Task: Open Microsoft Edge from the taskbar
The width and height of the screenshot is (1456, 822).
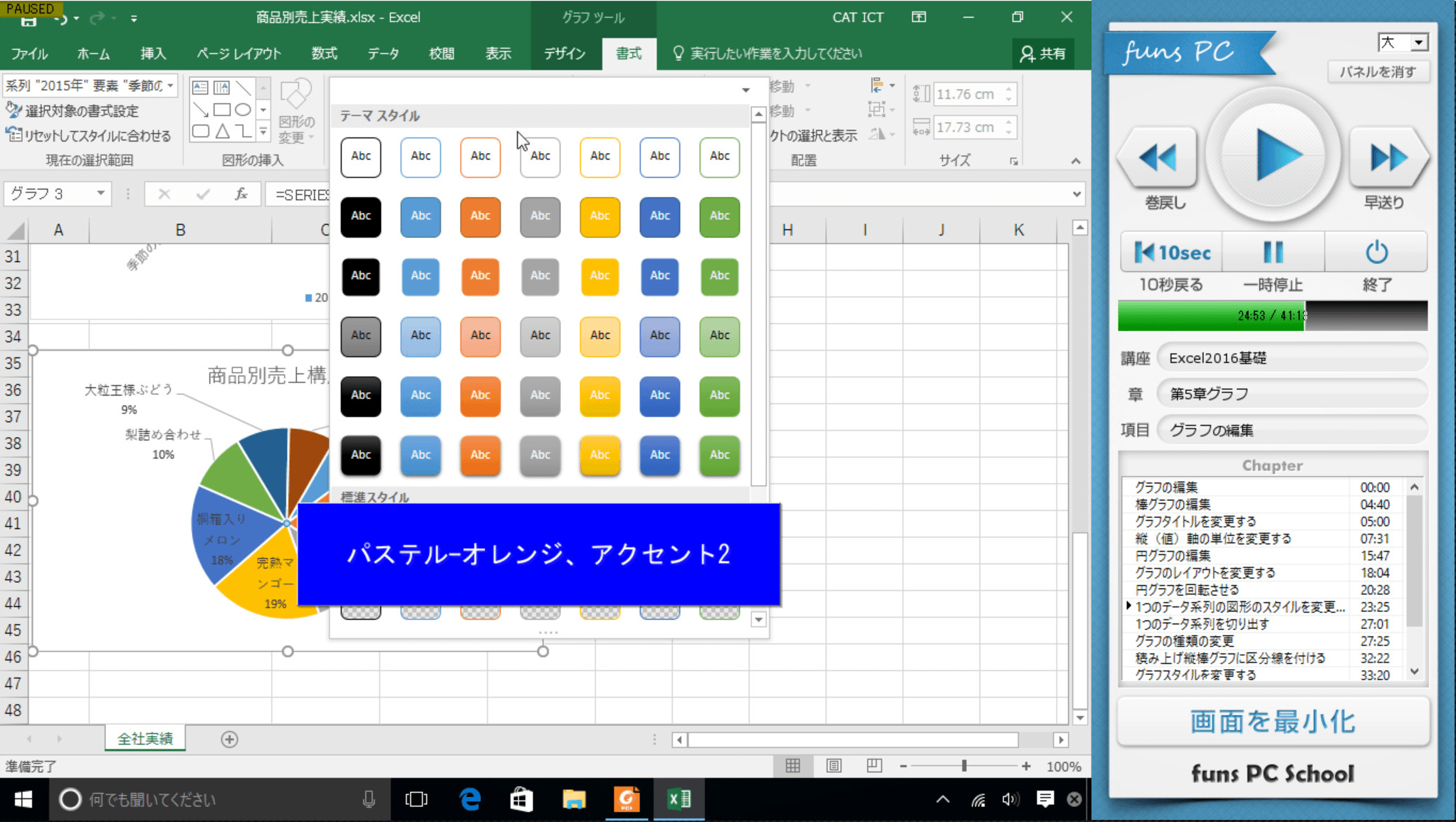Action: pos(469,799)
